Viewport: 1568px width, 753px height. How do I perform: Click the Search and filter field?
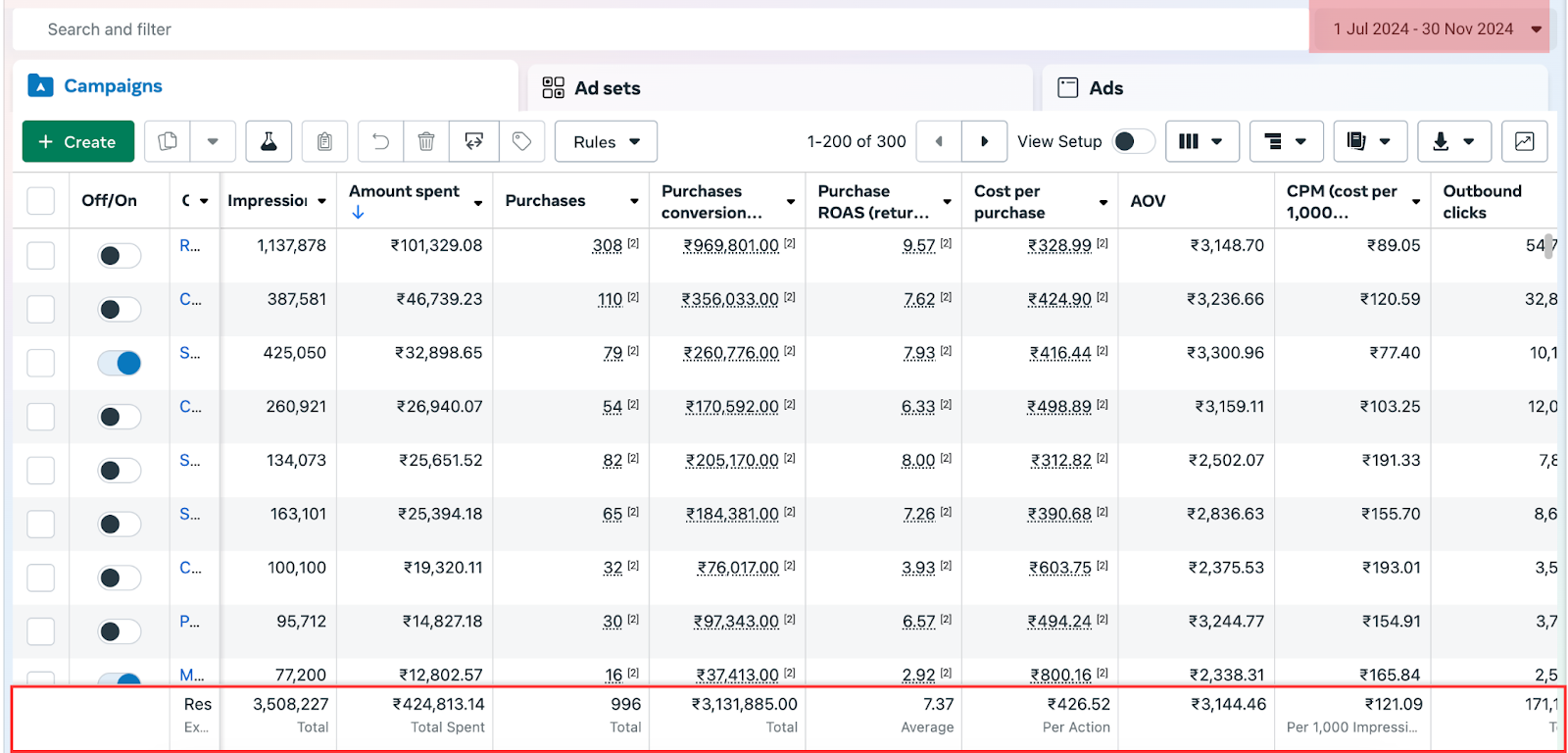tap(588, 29)
